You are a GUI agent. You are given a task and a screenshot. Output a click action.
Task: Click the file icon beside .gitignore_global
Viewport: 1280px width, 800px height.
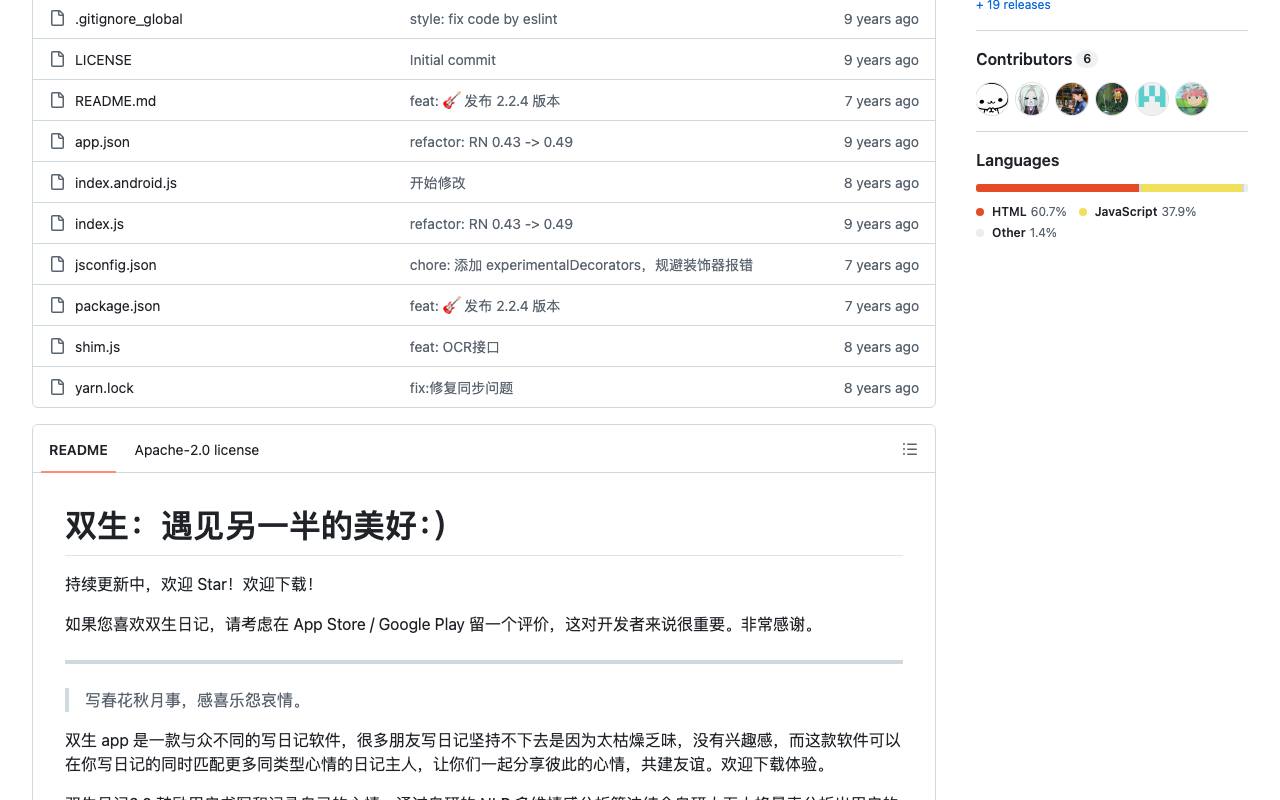[x=57, y=18]
